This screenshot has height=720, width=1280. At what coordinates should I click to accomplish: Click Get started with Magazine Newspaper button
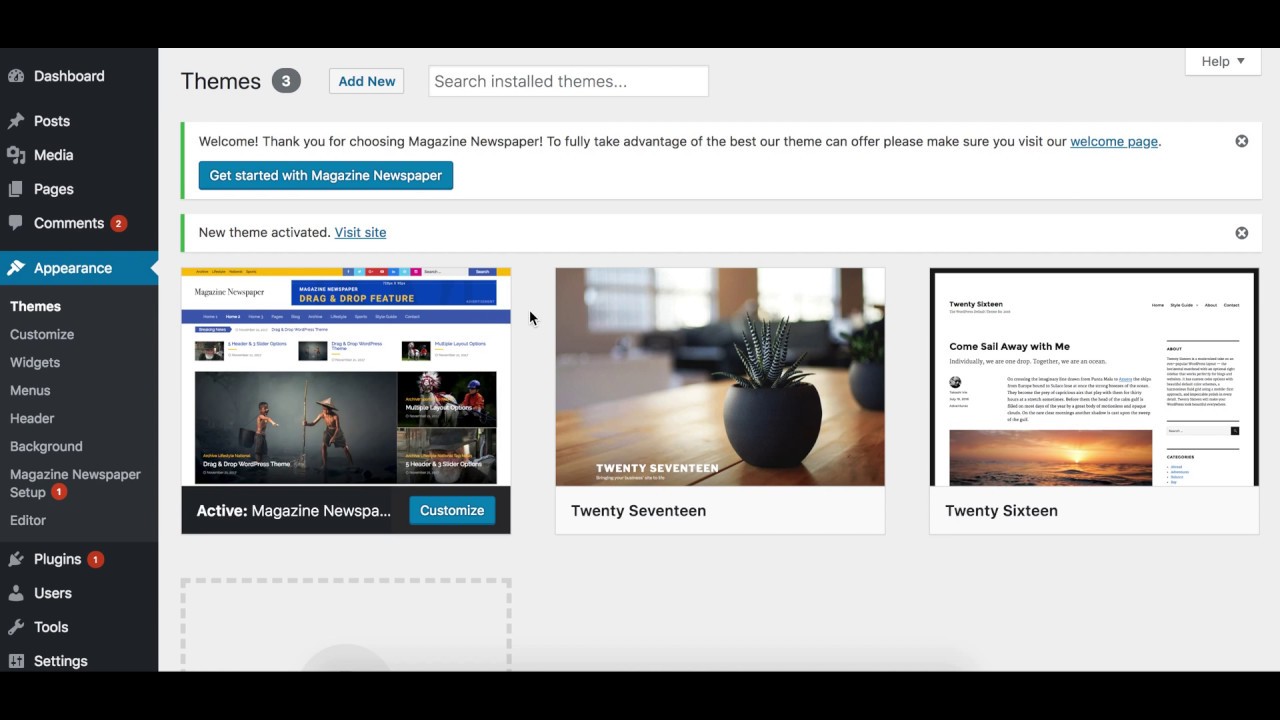point(326,175)
